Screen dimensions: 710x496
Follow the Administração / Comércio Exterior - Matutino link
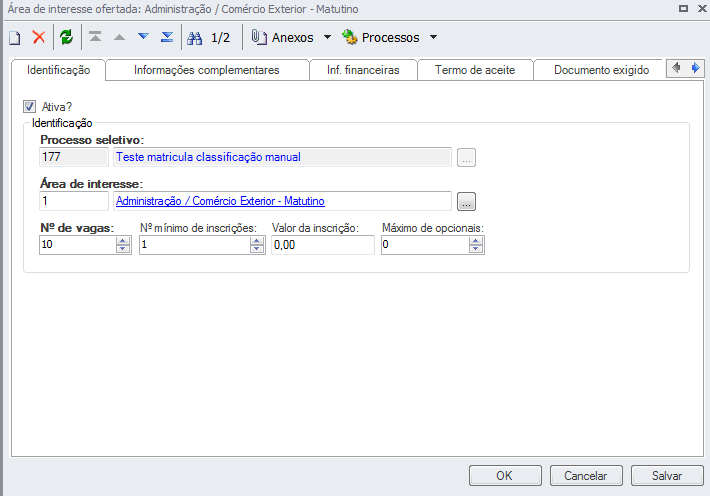[220, 201]
